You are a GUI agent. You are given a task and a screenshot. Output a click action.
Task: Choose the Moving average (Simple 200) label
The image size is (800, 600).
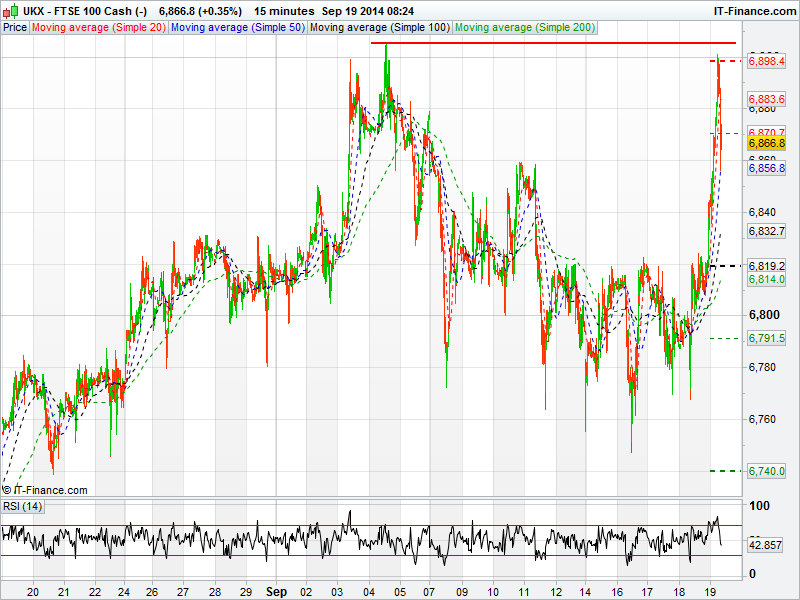click(x=523, y=27)
